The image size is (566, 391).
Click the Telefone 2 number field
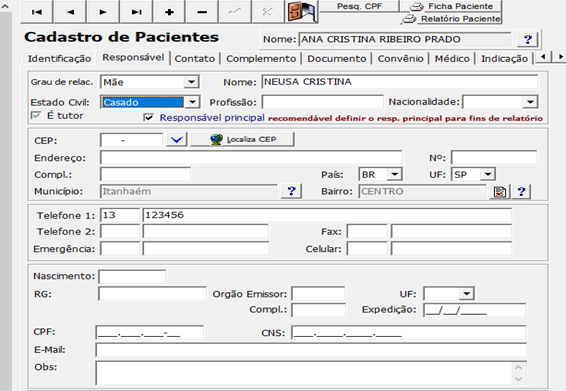tap(205, 231)
